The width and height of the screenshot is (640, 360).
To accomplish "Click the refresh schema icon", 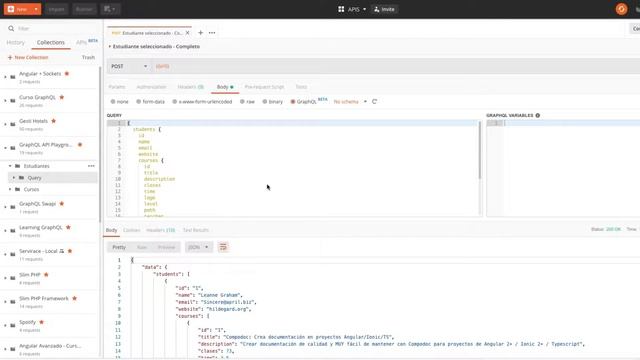I will [374, 102].
